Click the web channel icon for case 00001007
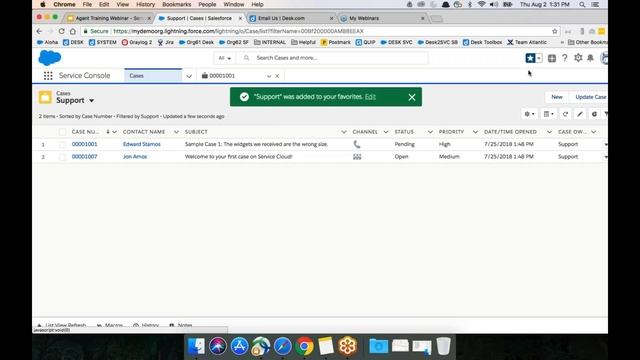The image size is (640, 360). click(357, 157)
